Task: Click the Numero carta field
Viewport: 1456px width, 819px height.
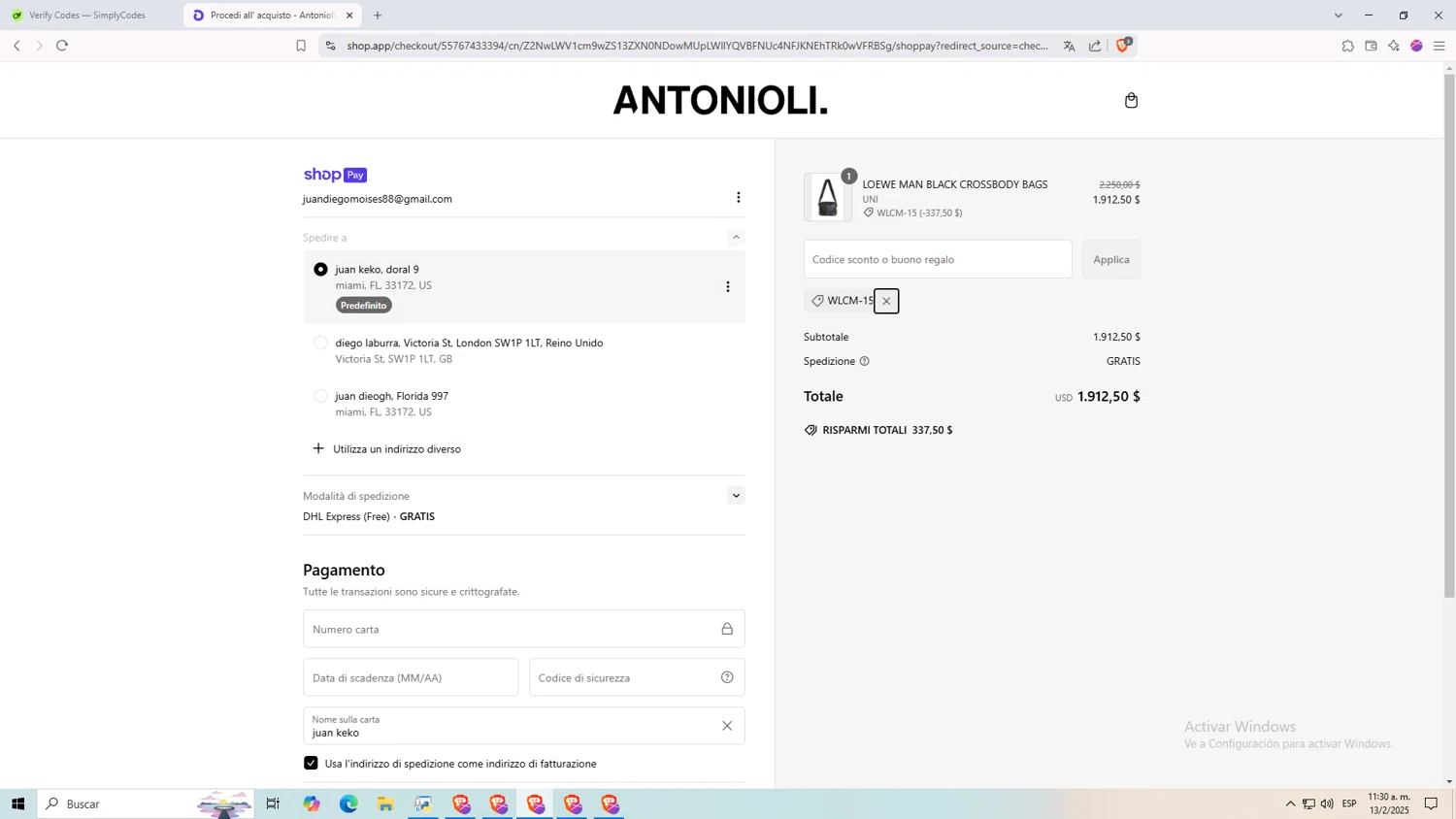Action: tap(524, 629)
